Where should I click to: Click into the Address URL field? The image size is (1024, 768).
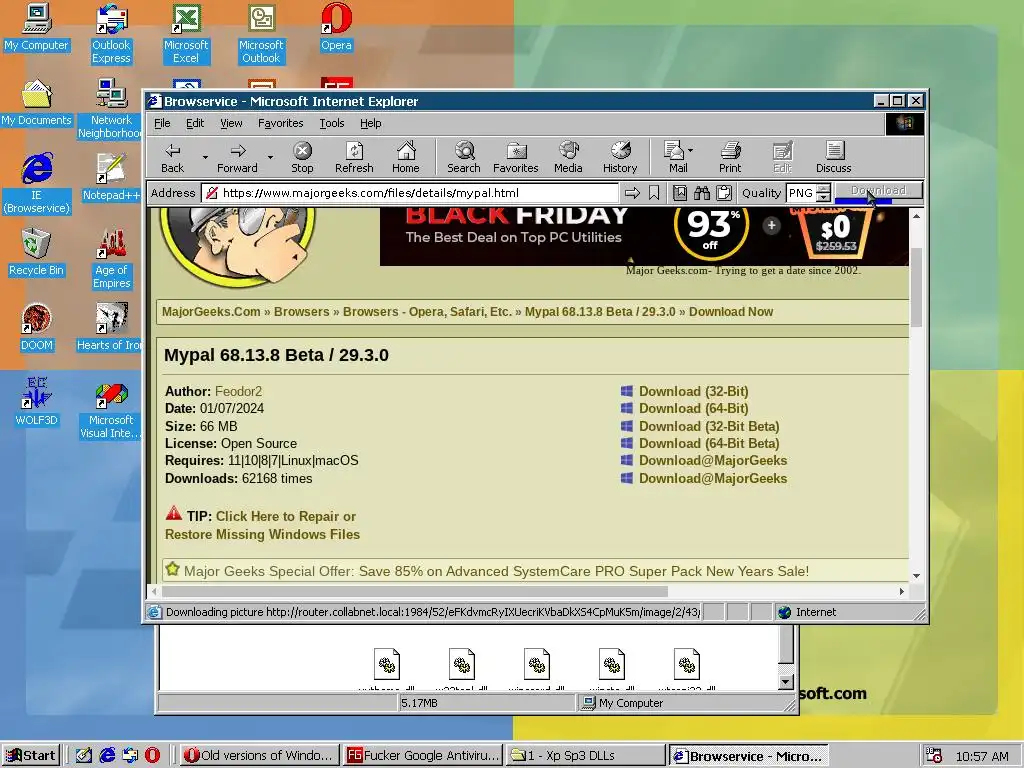[x=411, y=193]
